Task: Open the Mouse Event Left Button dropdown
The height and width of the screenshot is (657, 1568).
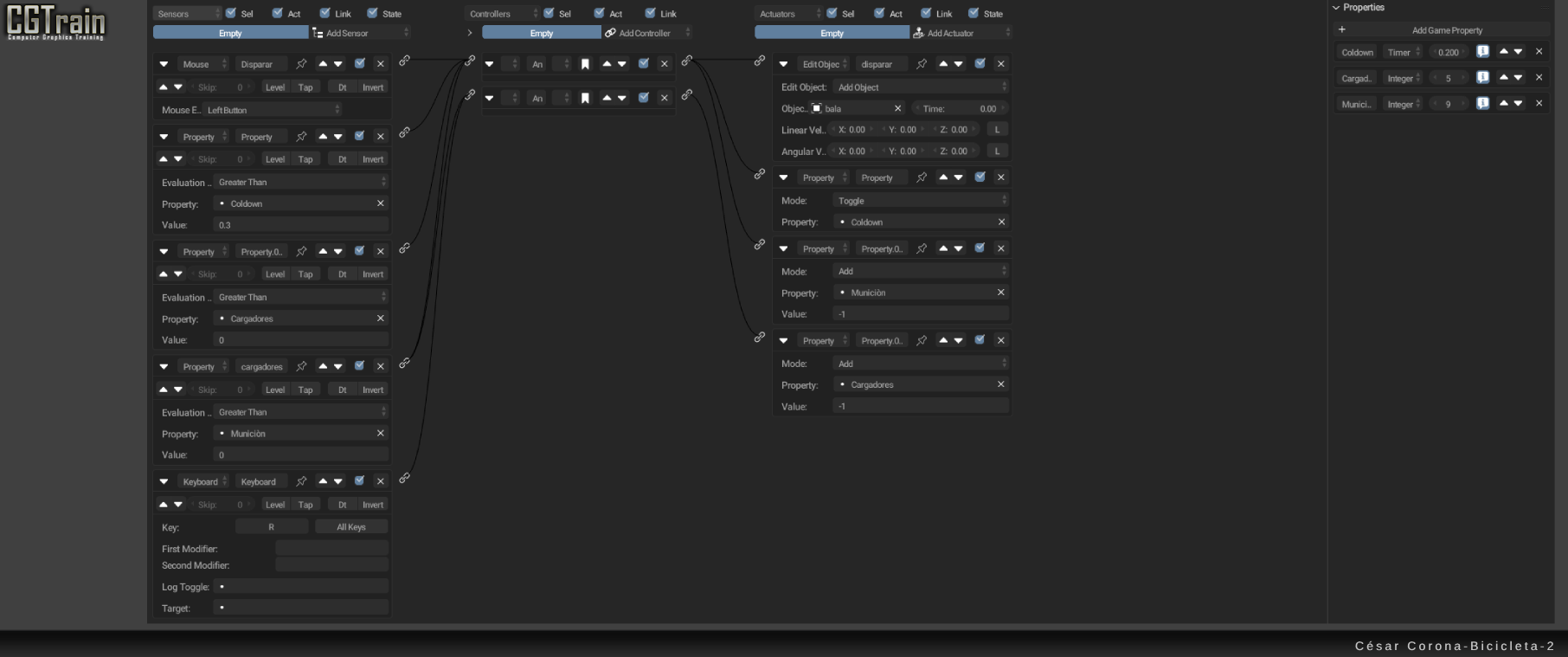Action: 273,110
